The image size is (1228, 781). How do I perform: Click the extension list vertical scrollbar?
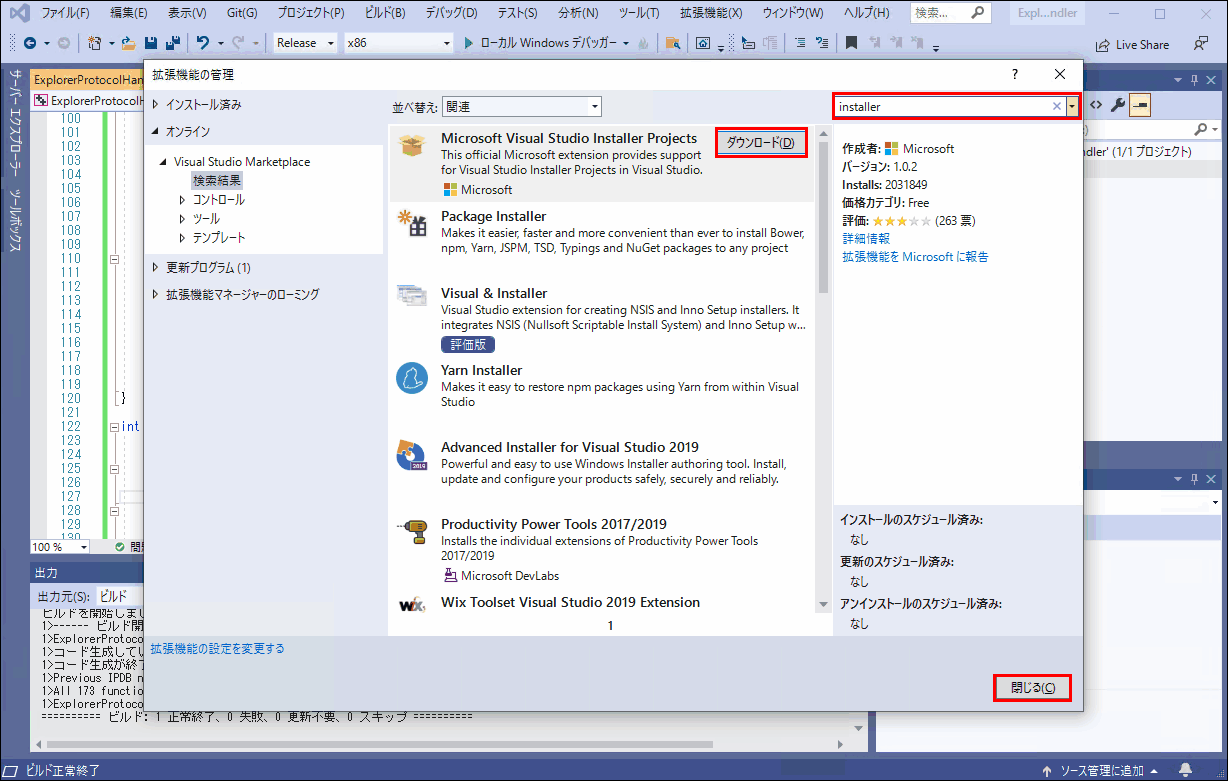point(823,368)
